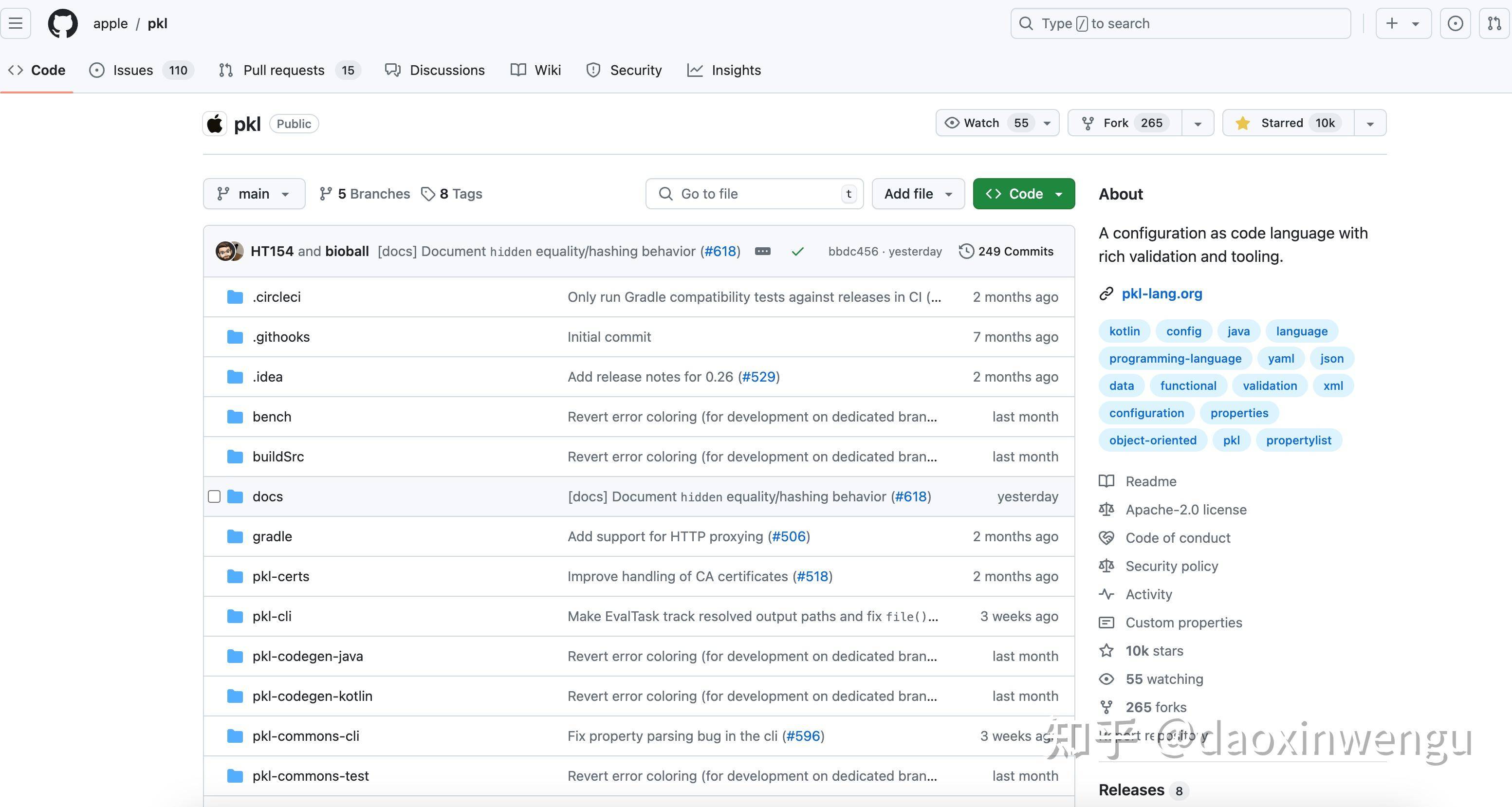Open the Wiki tab
This screenshot has width=1512, height=807.
(x=536, y=71)
